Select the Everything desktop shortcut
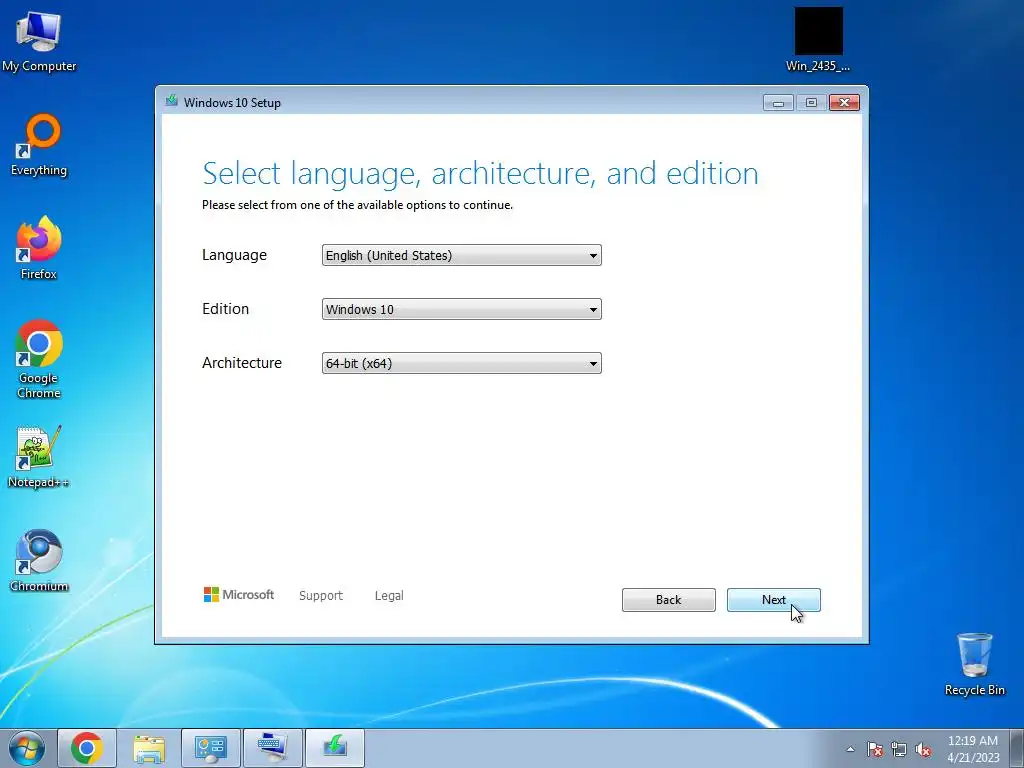Screen dimensions: 1024x768 [39, 145]
